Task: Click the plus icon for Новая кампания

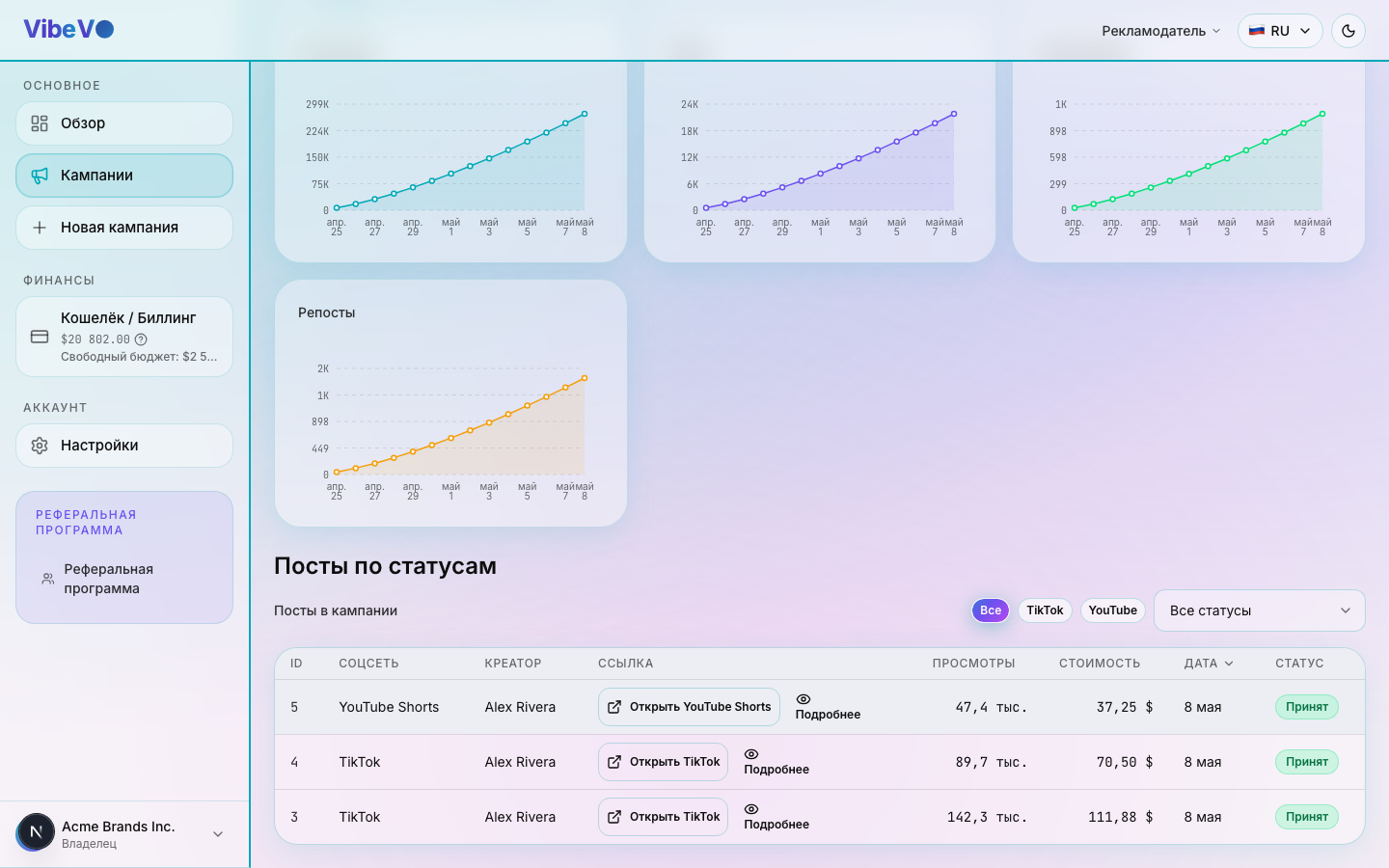Action: click(x=40, y=228)
